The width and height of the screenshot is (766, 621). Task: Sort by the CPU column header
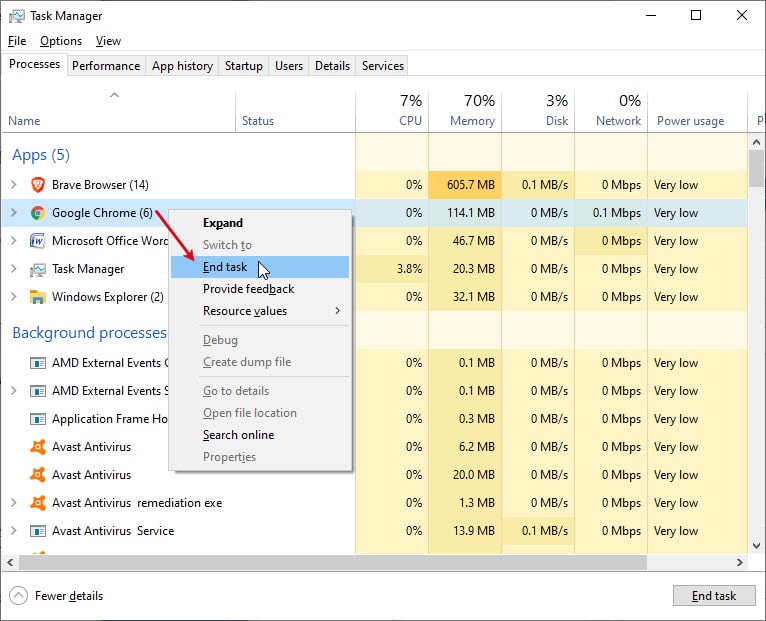pos(392,112)
